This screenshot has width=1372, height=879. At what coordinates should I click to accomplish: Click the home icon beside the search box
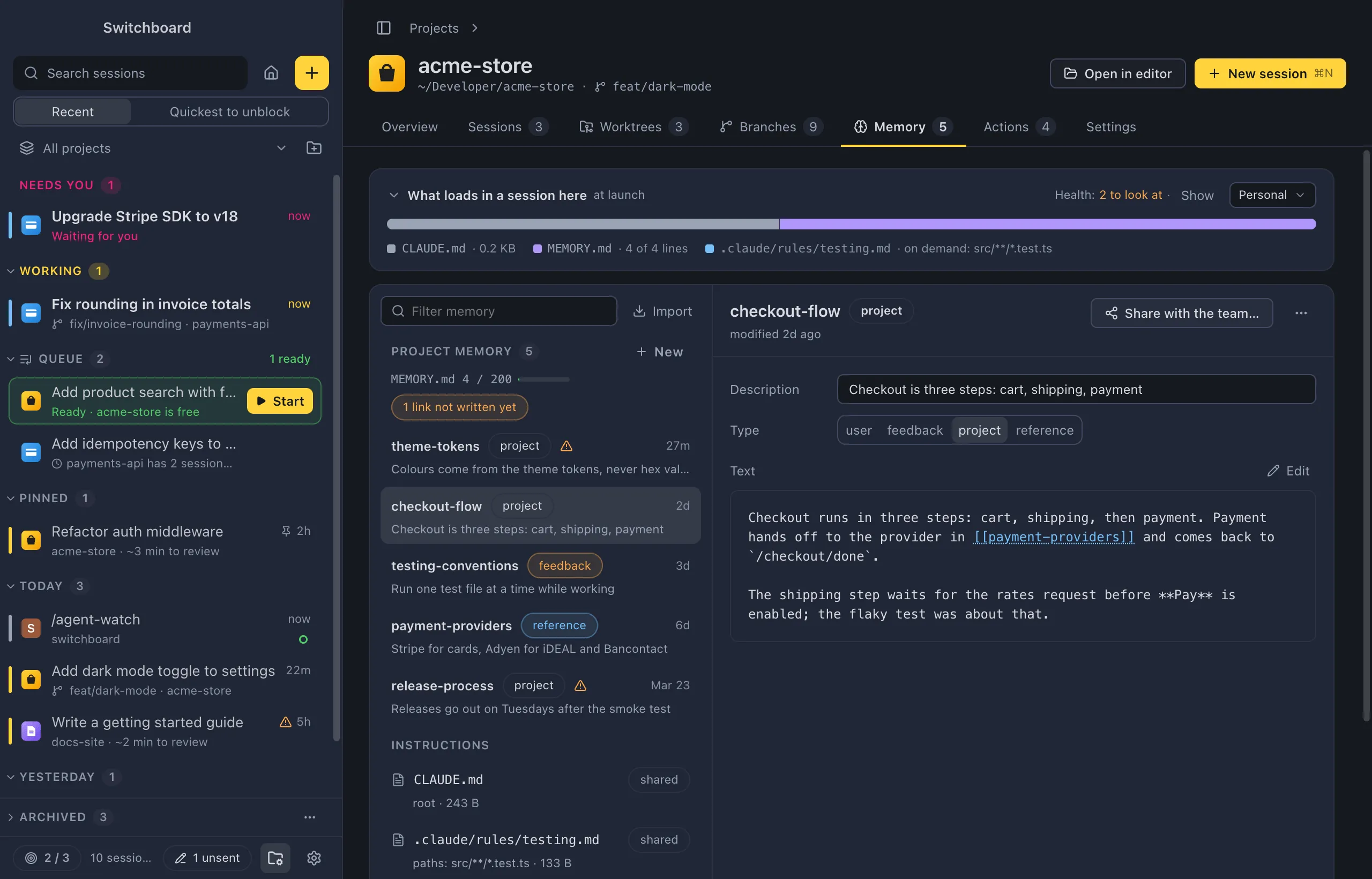pyautogui.click(x=271, y=73)
